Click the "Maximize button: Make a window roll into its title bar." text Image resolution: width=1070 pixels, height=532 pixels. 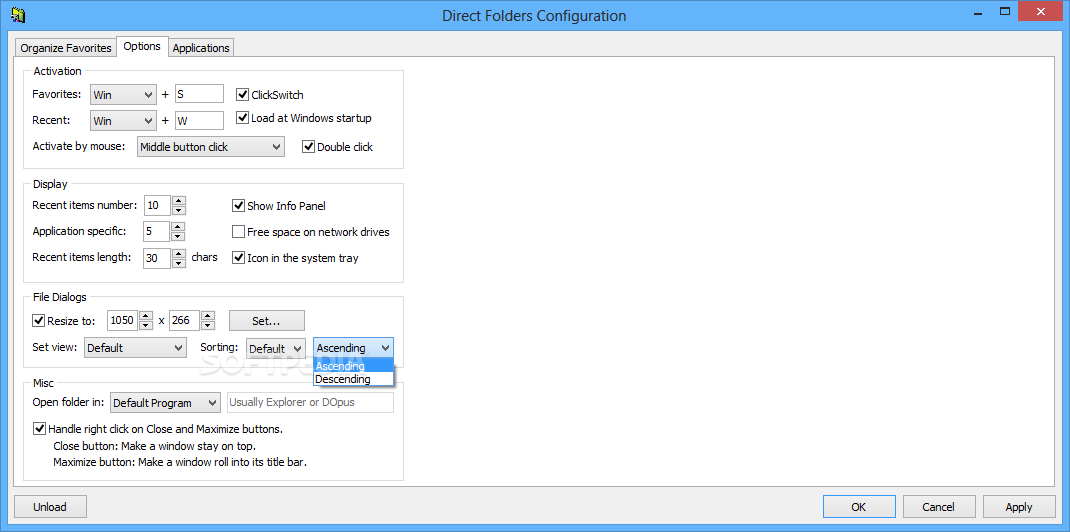(x=180, y=462)
